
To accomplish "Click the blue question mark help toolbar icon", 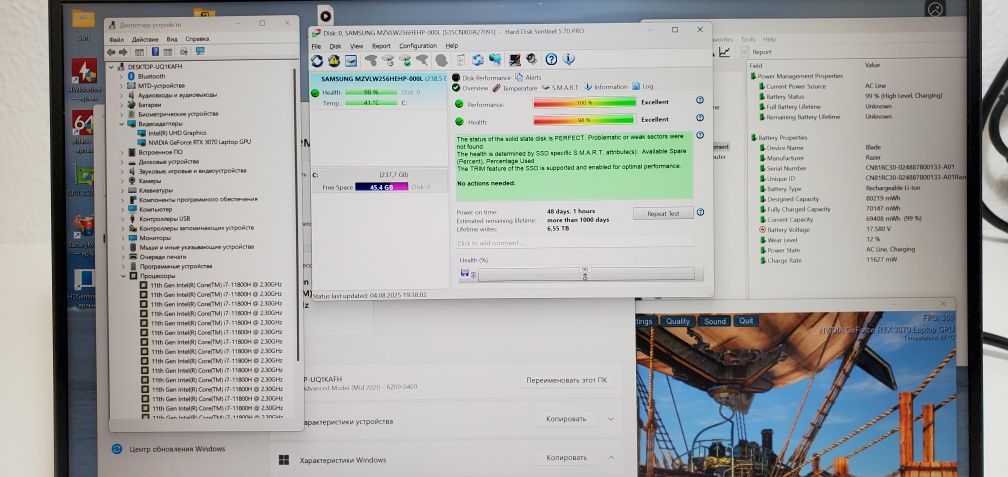I will coord(551,60).
